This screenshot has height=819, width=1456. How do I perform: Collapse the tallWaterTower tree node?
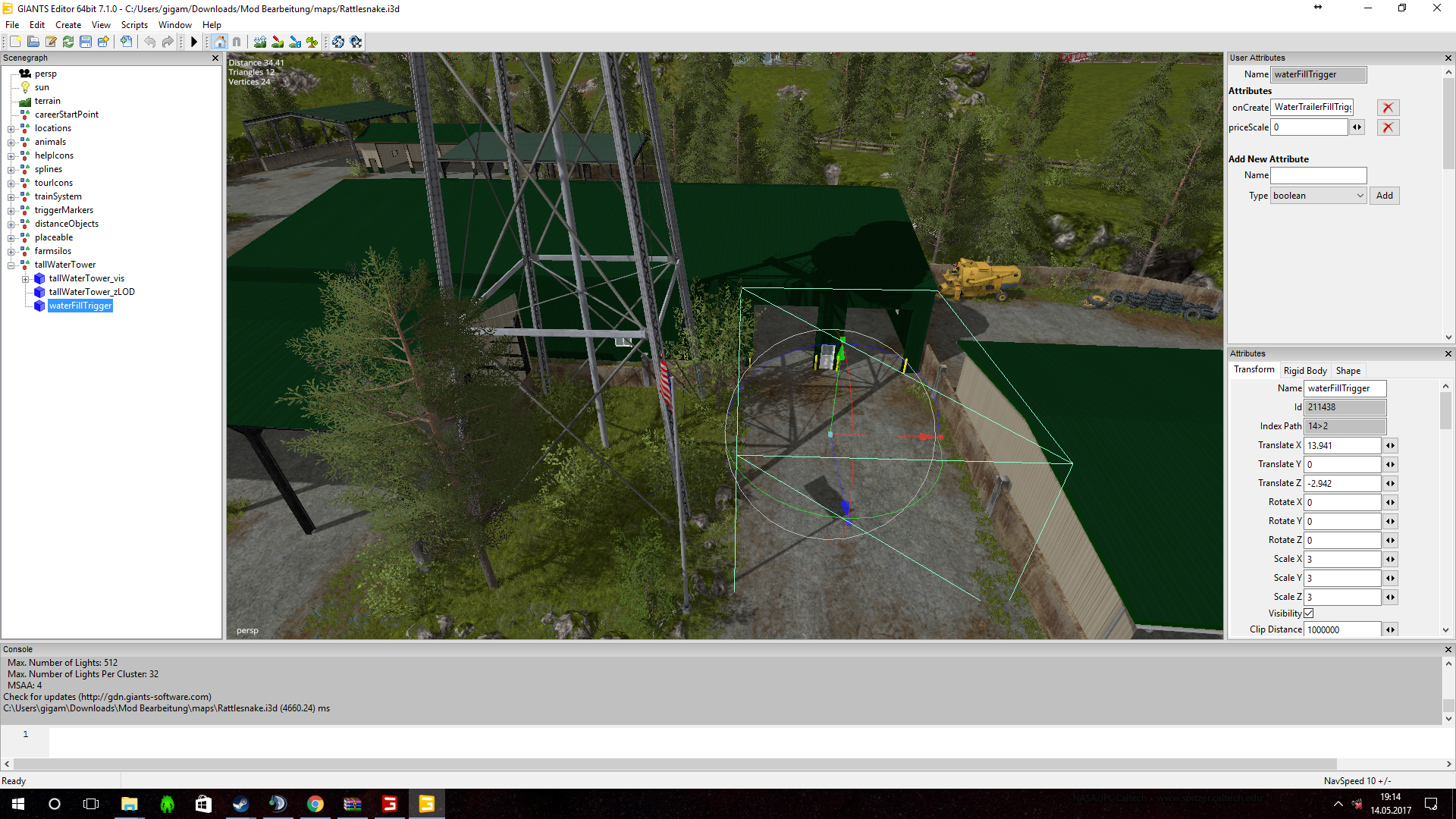coord(11,265)
